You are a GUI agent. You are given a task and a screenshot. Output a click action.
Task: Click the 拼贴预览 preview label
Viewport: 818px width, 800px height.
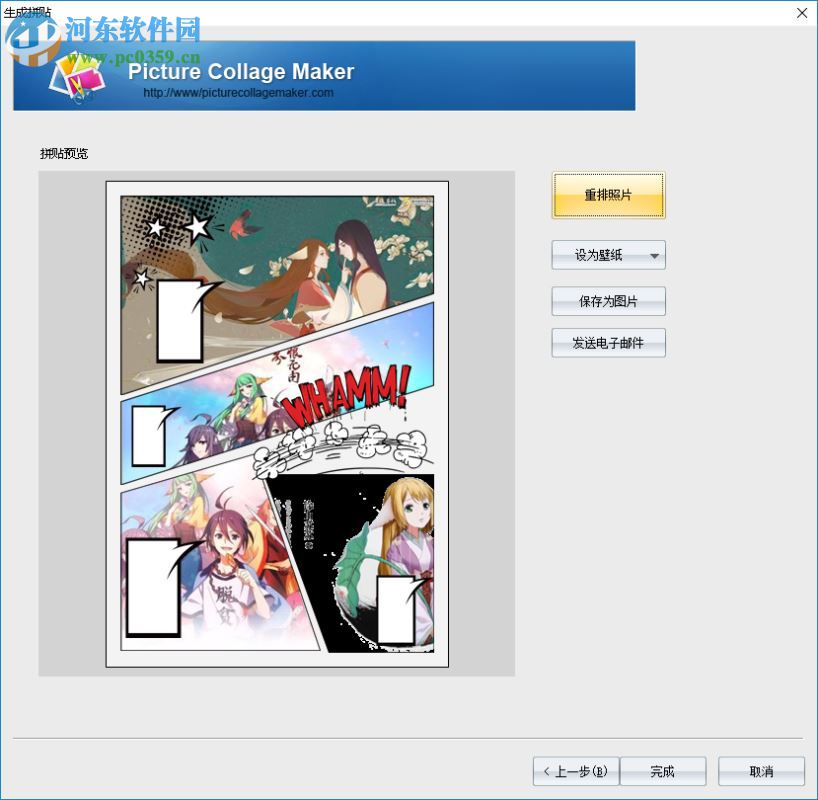(x=62, y=153)
